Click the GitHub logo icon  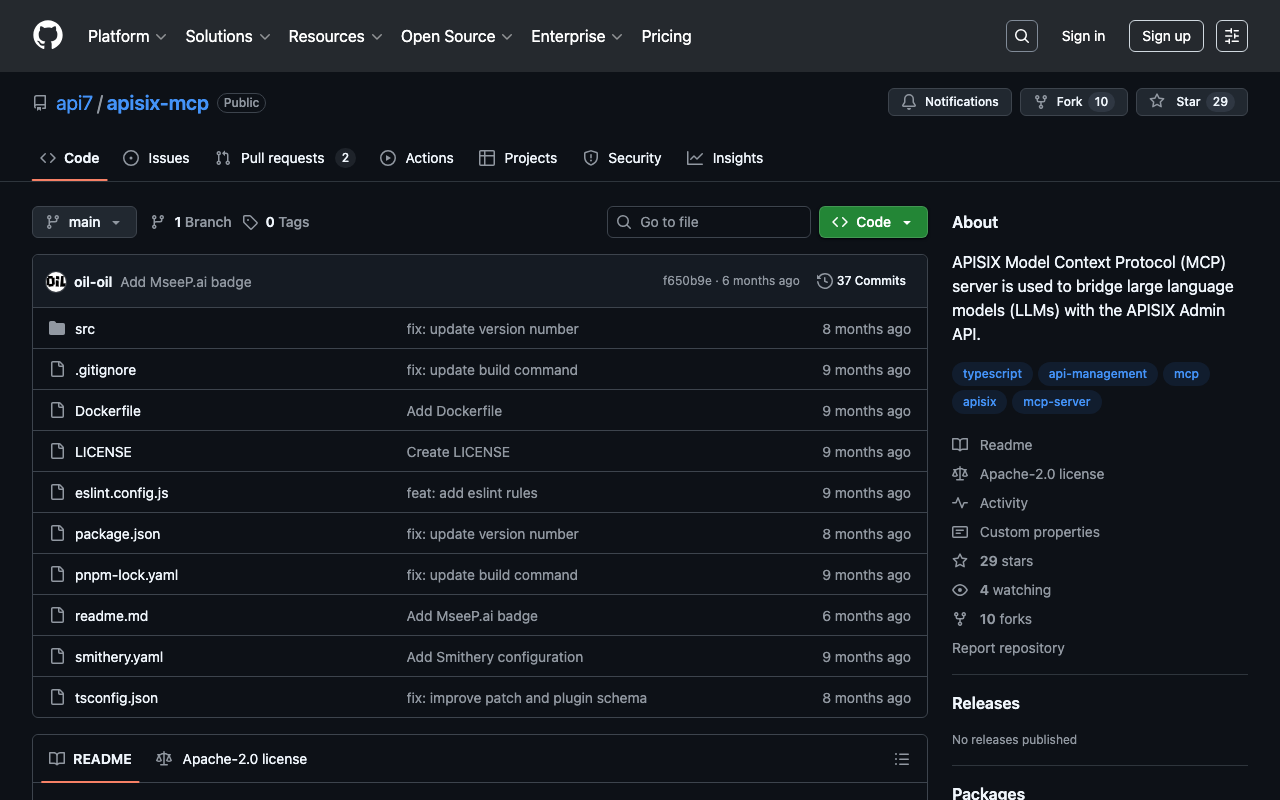click(x=48, y=36)
